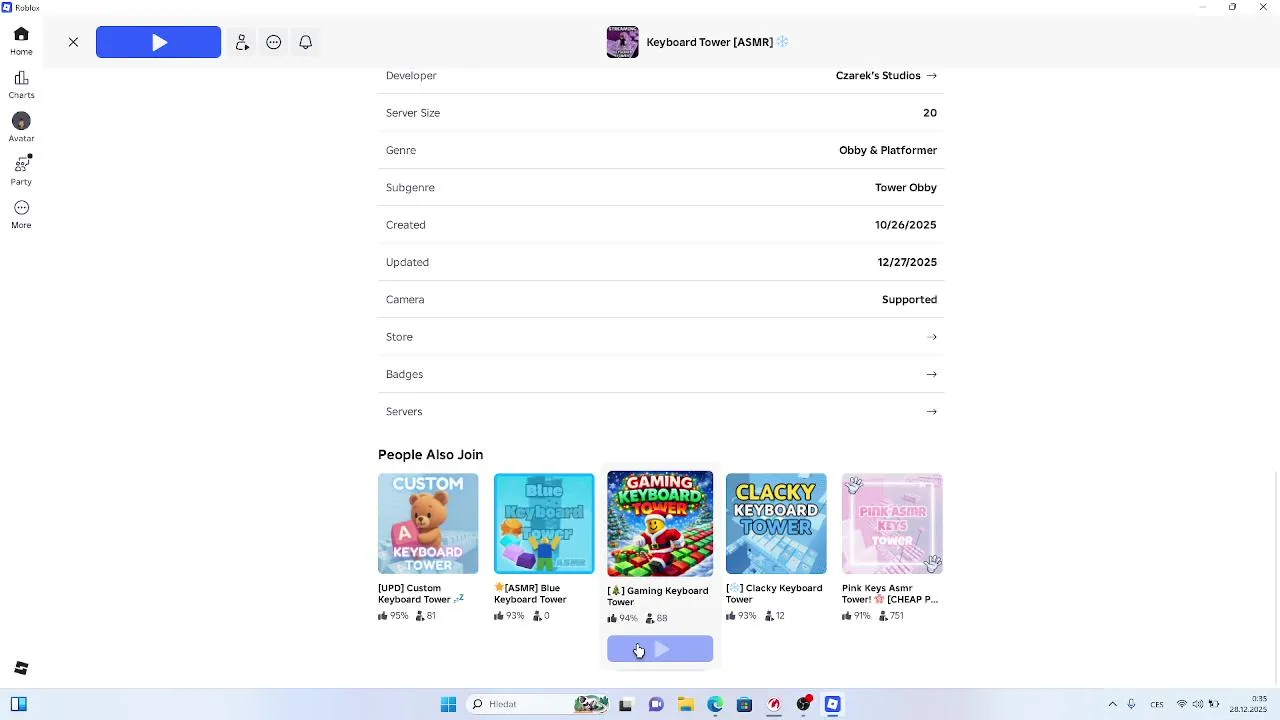Open Clacky Keyboard Tower thumbnail
Viewport: 1280px width, 720px height.
pyautogui.click(x=776, y=523)
